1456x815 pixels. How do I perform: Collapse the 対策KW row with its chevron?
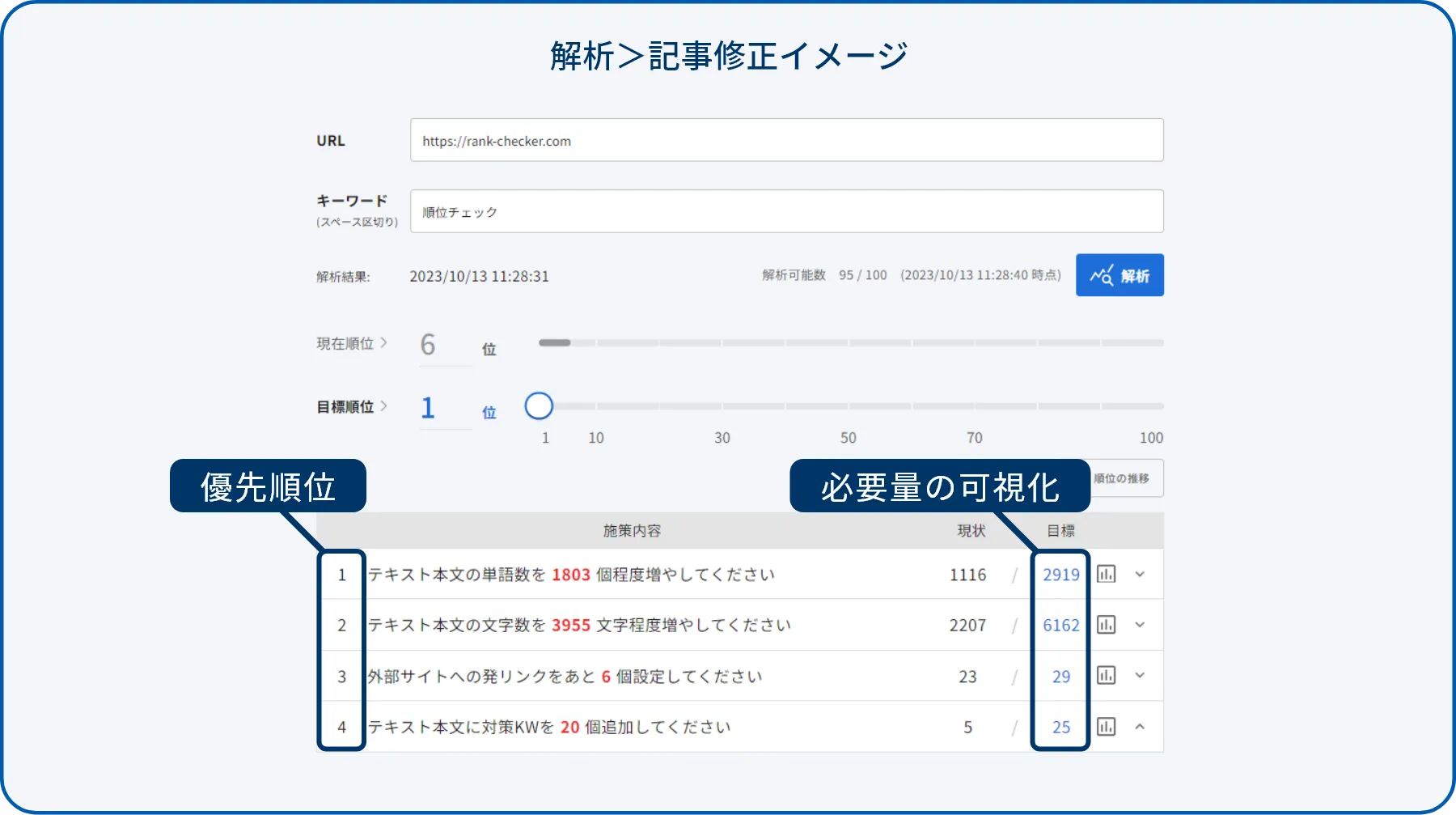pos(1140,726)
